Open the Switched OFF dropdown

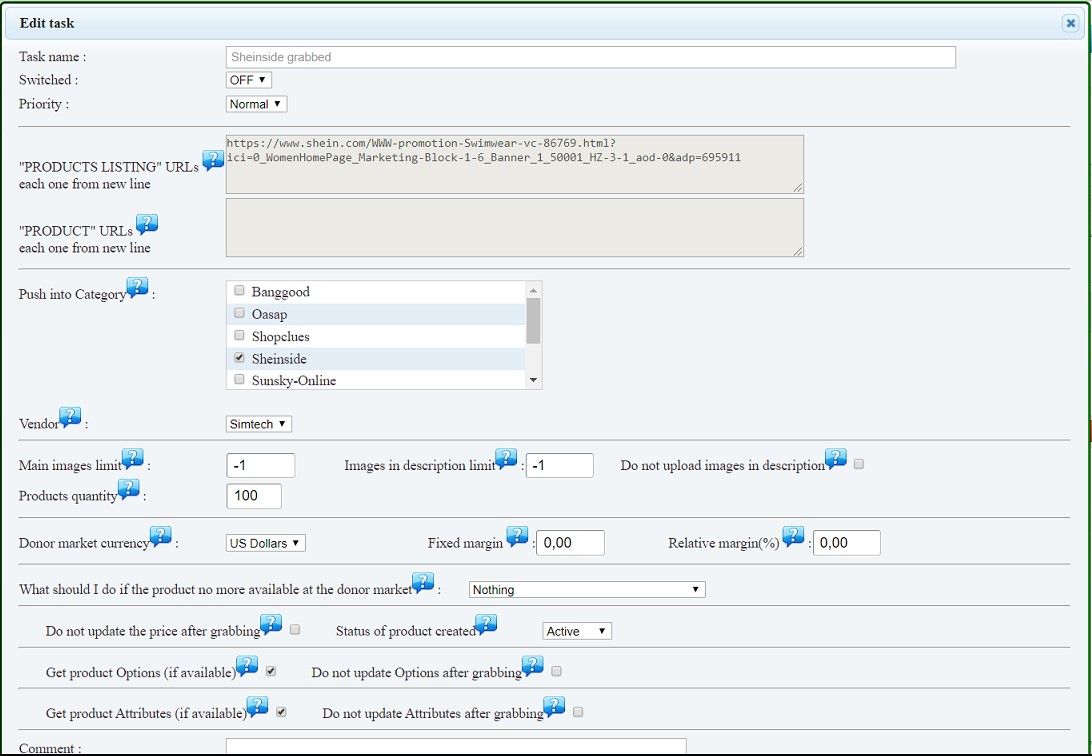tap(249, 80)
